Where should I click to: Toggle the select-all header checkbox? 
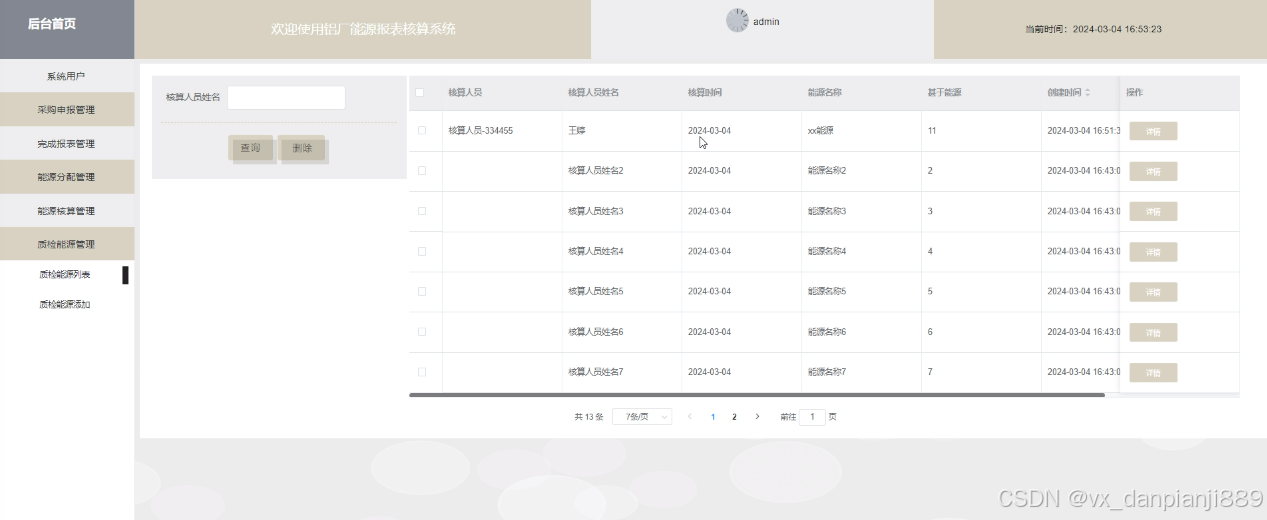(x=420, y=93)
